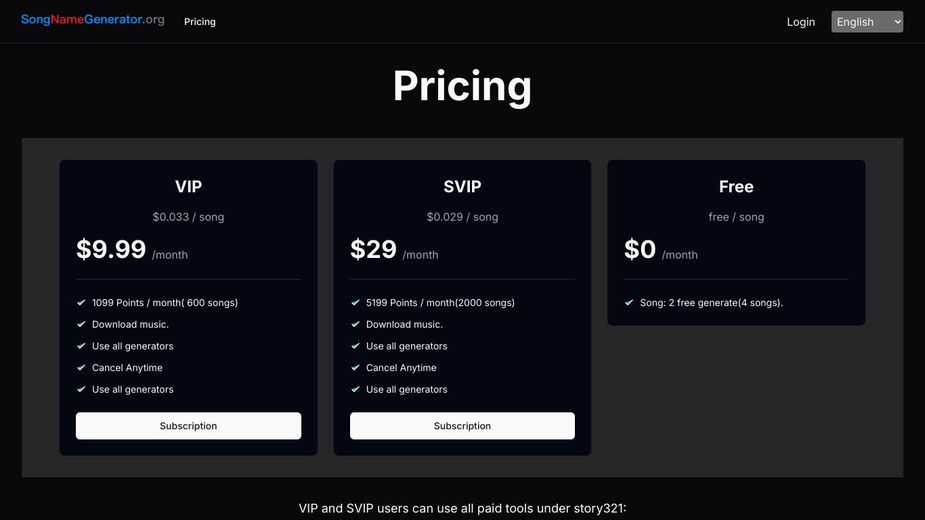Click checkmark beside VIP Download music
925x520 pixels.
pos(81,324)
